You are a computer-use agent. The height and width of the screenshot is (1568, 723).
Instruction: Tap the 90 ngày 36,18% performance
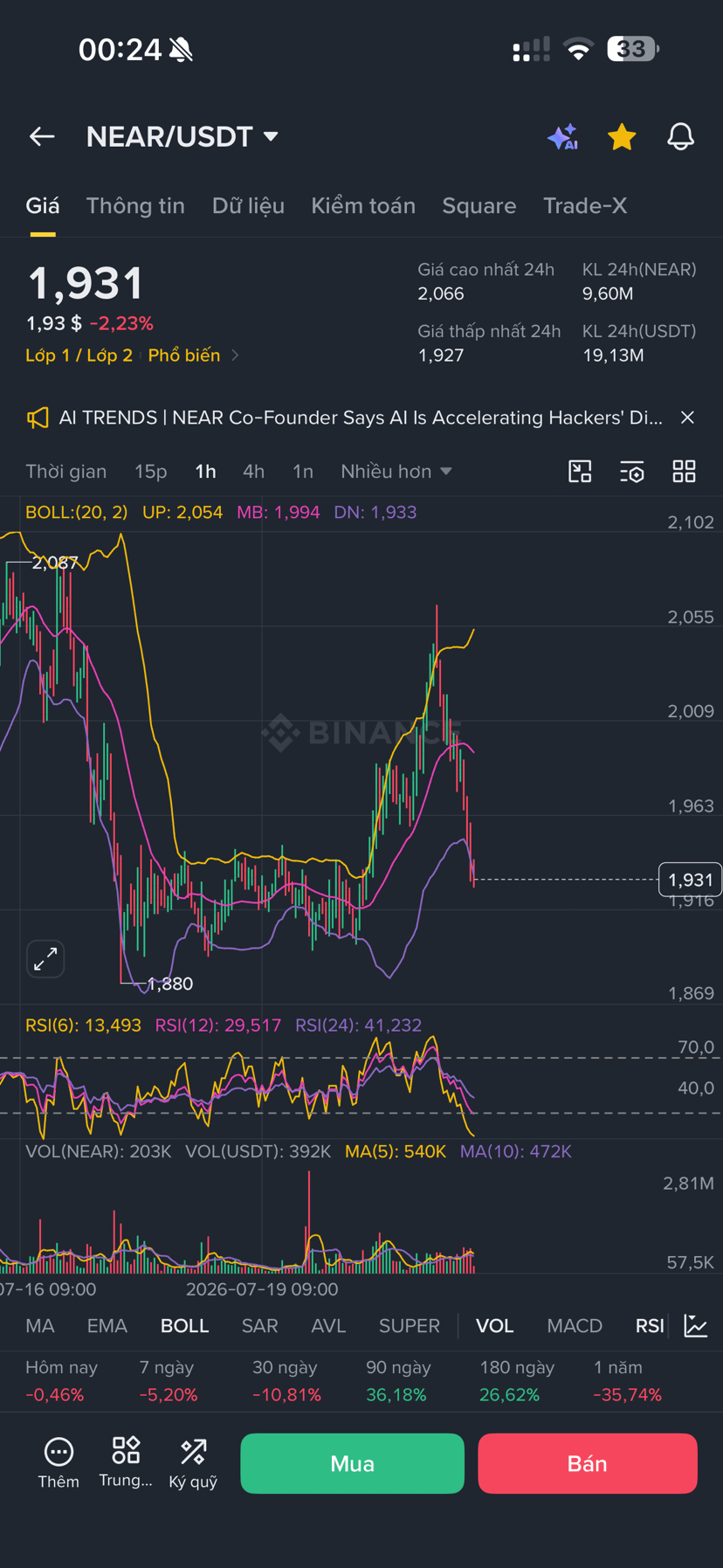[x=396, y=1381]
